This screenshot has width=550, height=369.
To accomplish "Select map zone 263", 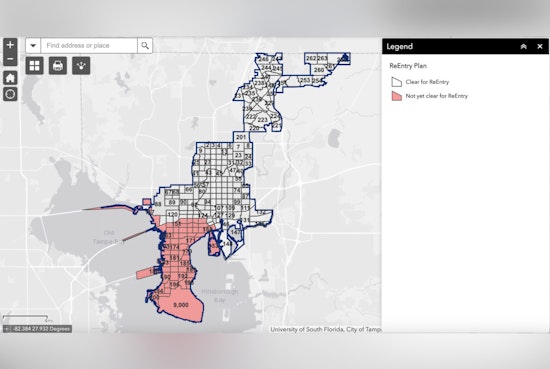I will [x=322, y=58].
